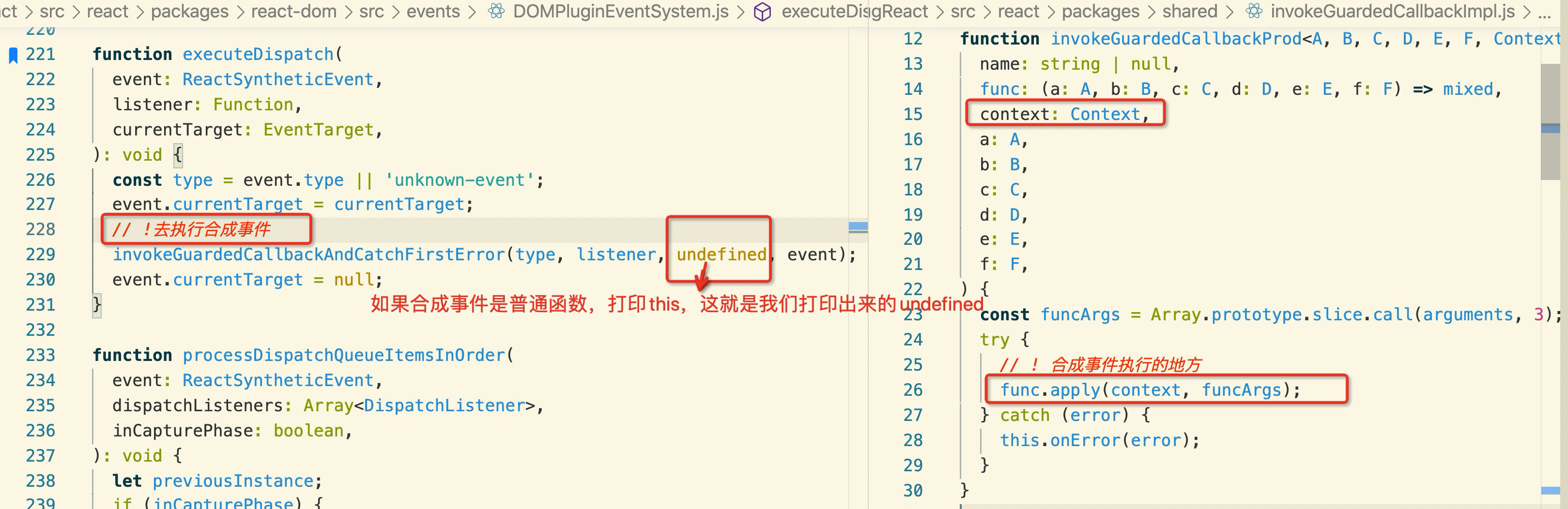Click the blue overview ruler marker near line 228
1568x509 pixels.
pyautogui.click(x=858, y=227)
